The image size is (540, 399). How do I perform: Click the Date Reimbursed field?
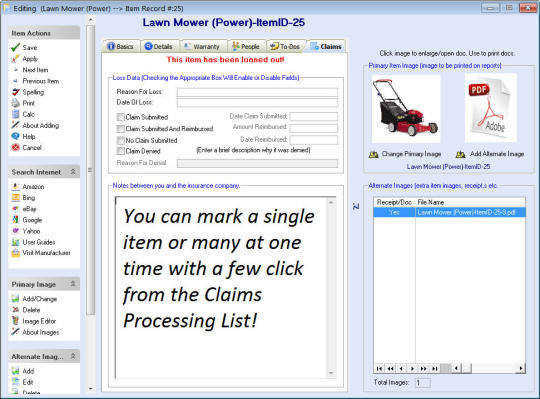click(313, 139)
